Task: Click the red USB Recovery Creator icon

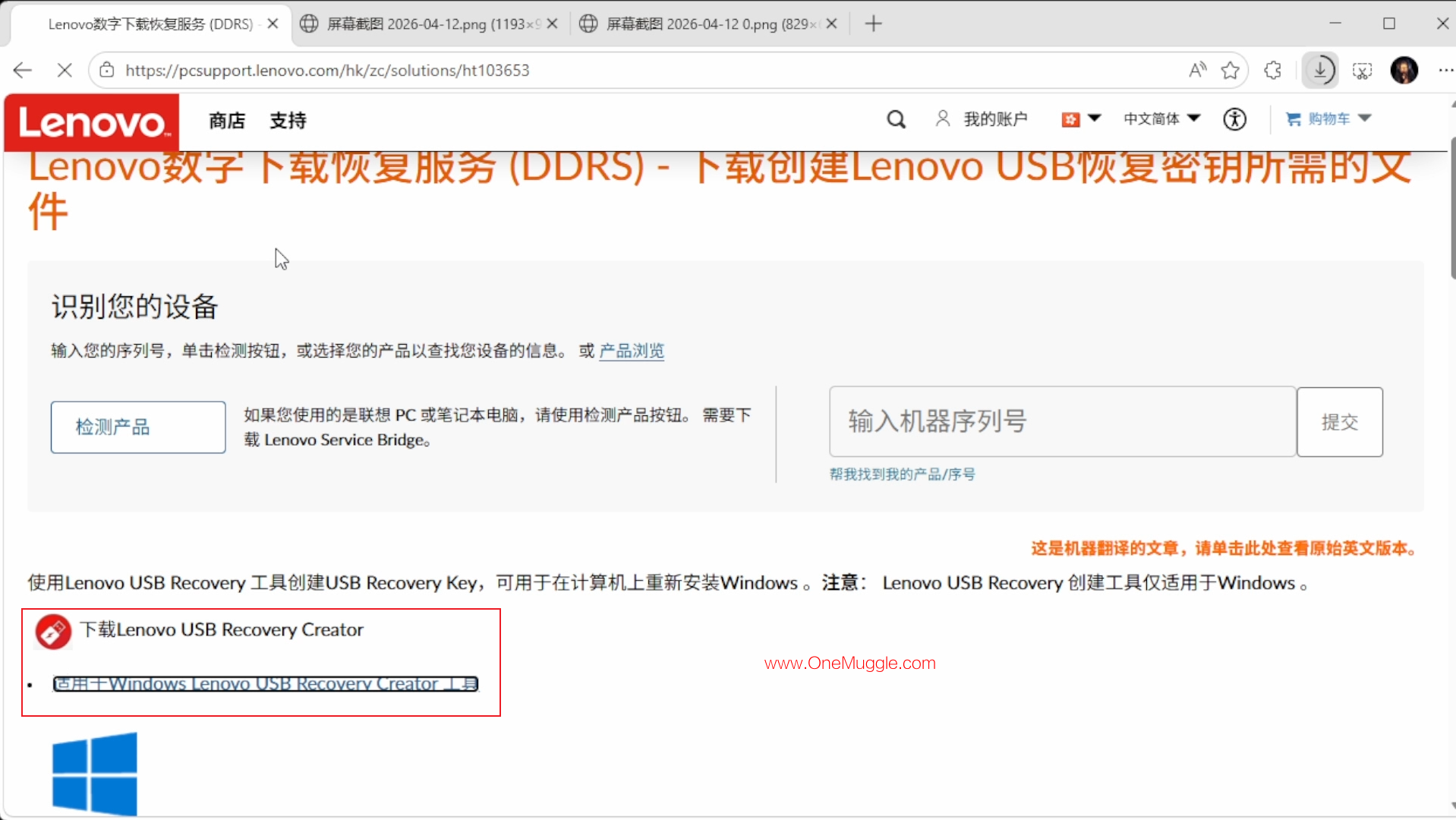Action: click(53, 632)
